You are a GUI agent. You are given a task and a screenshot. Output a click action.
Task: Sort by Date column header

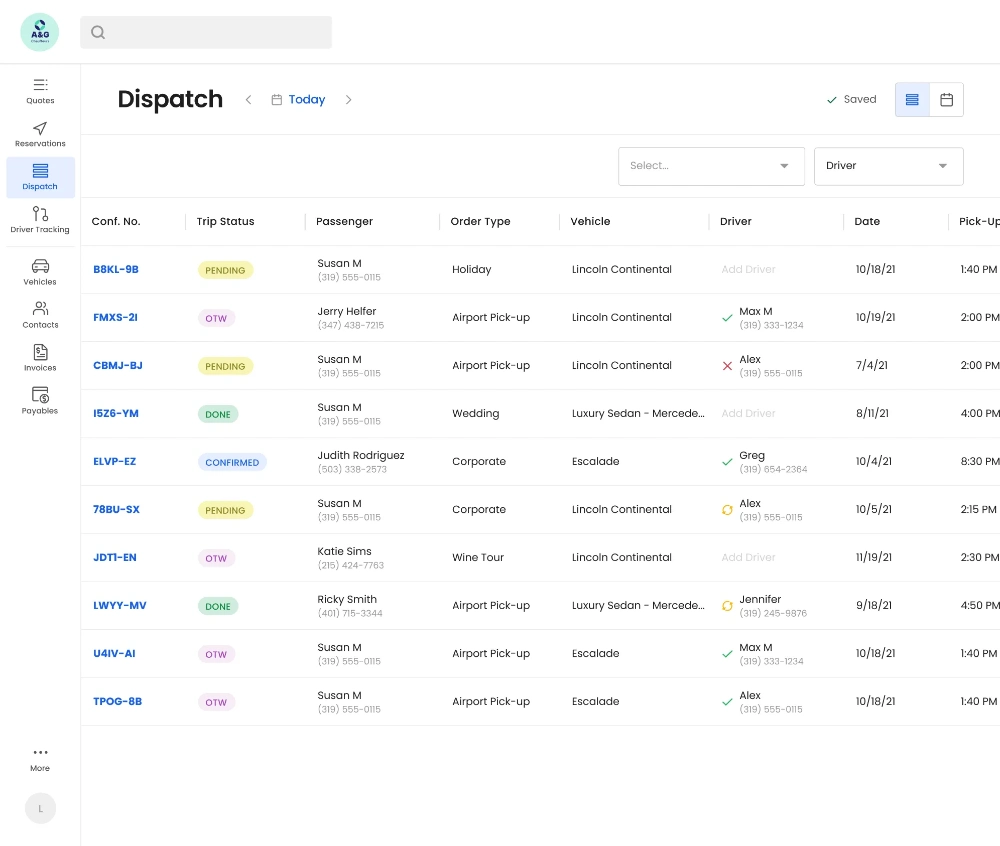tap(867, 221)
